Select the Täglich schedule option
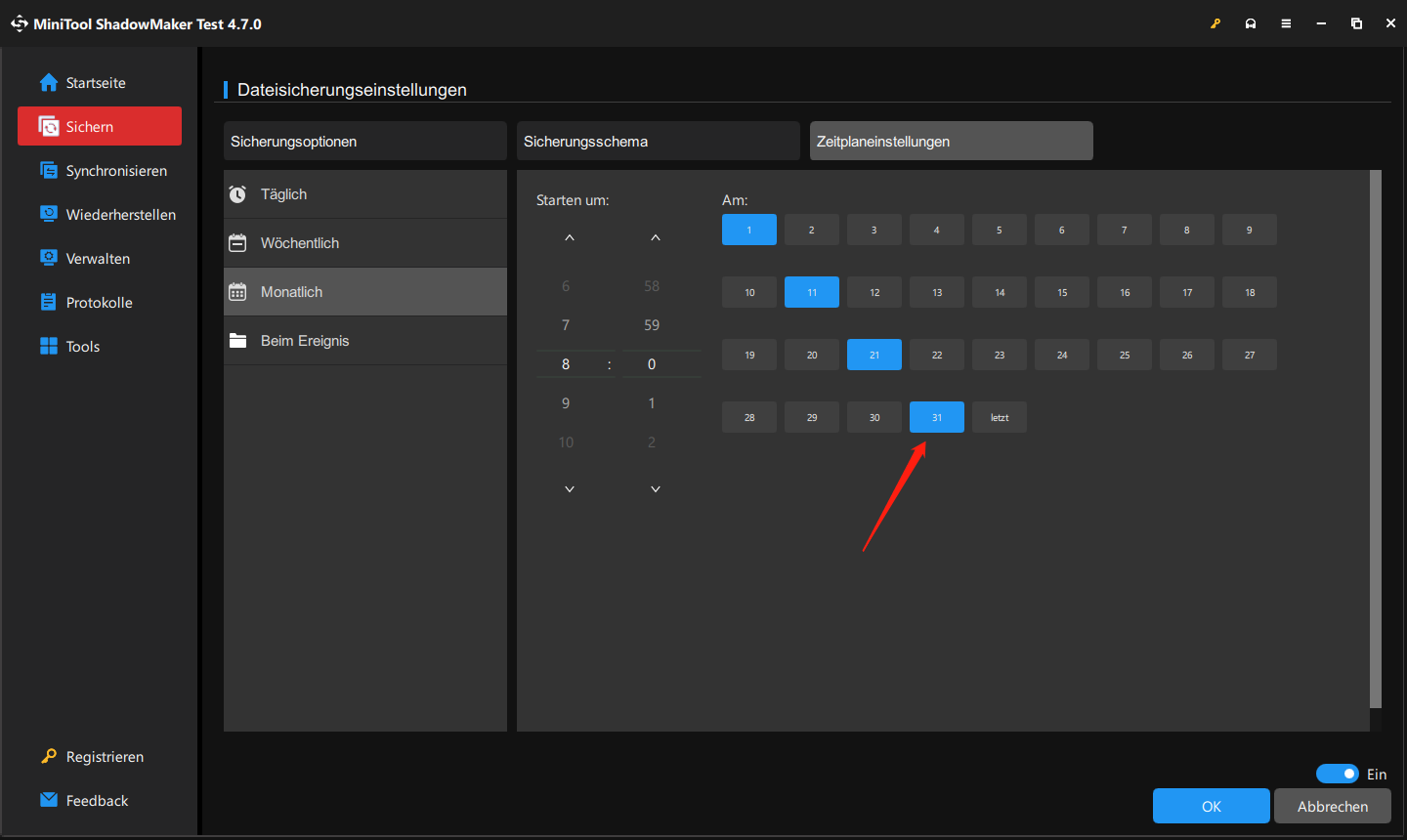This screenshot has height=840, width=1407. click(365, 194)
